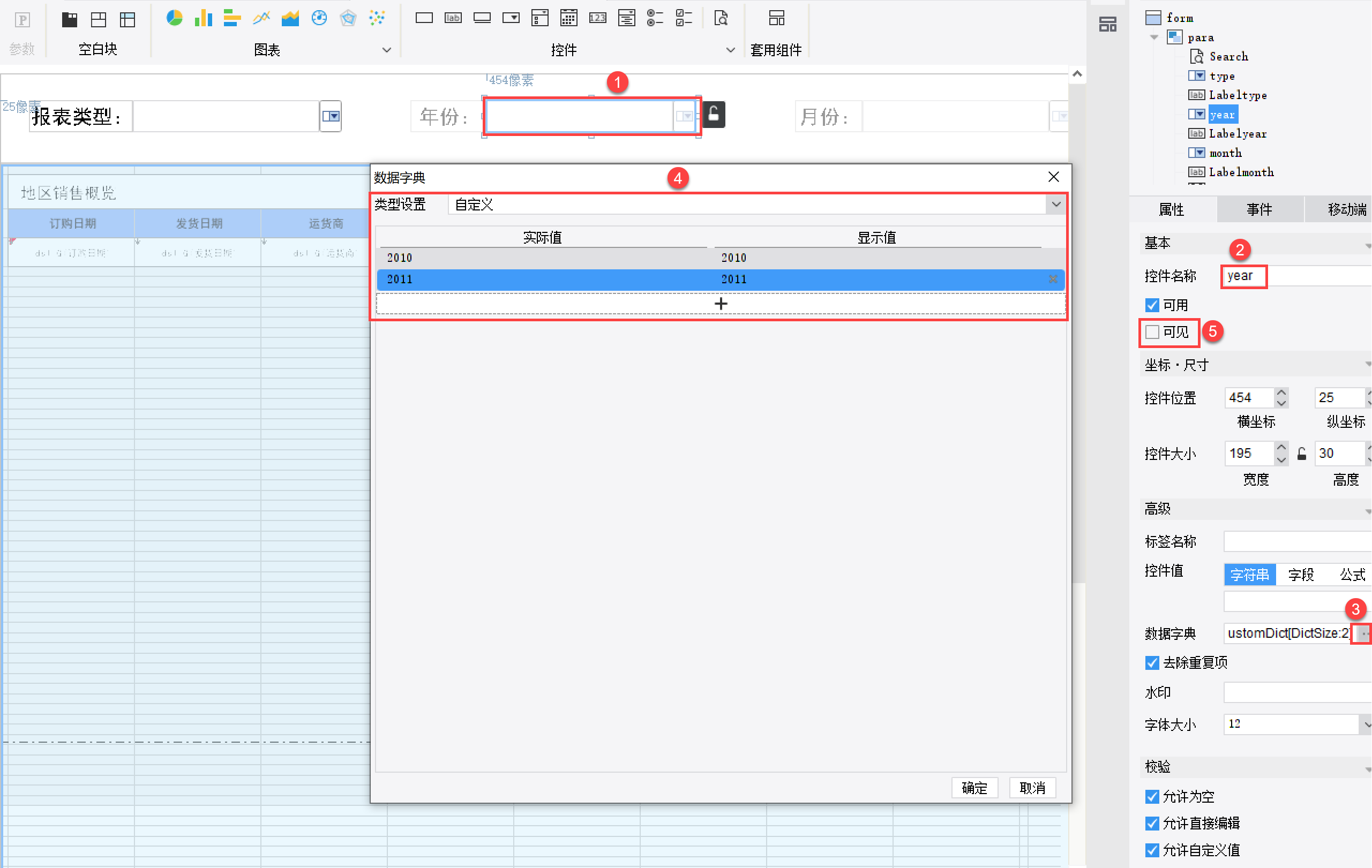
Task: Add a new dictionary row with plus
Action: click(721, 304)
